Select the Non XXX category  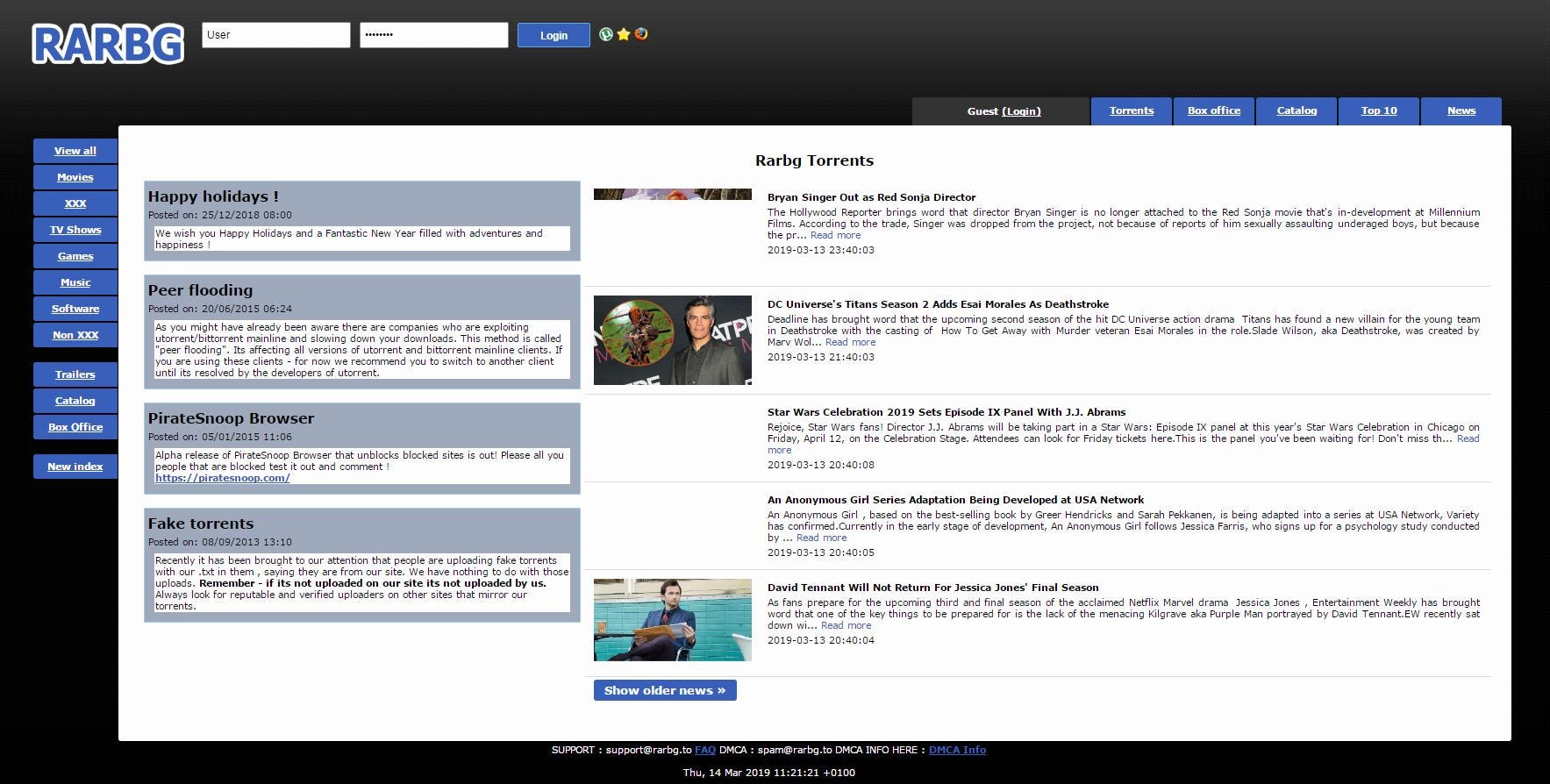pyautogui.click(x=75, y=335)
